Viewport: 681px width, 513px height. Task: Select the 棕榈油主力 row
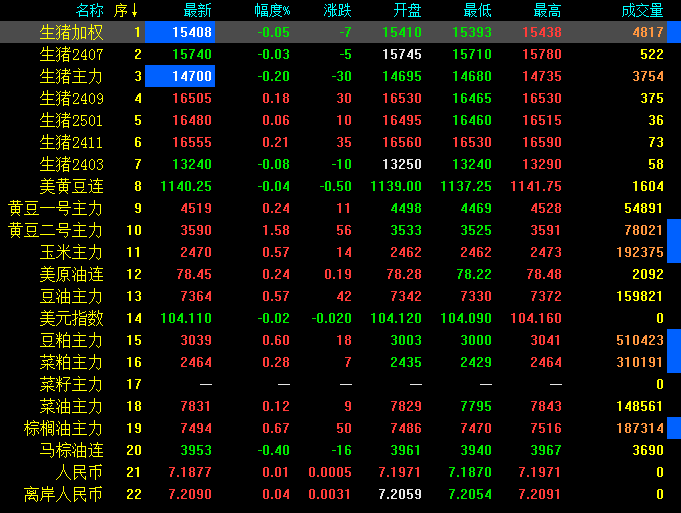340,428
